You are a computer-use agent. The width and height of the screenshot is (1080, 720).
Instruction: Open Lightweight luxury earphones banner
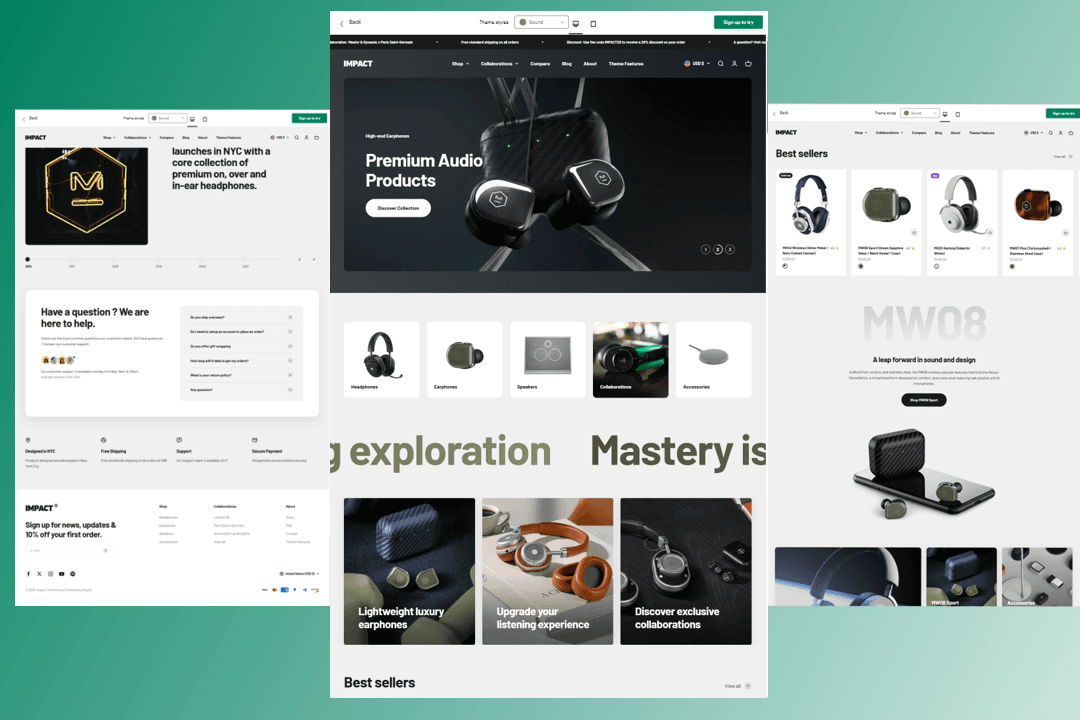409,571
